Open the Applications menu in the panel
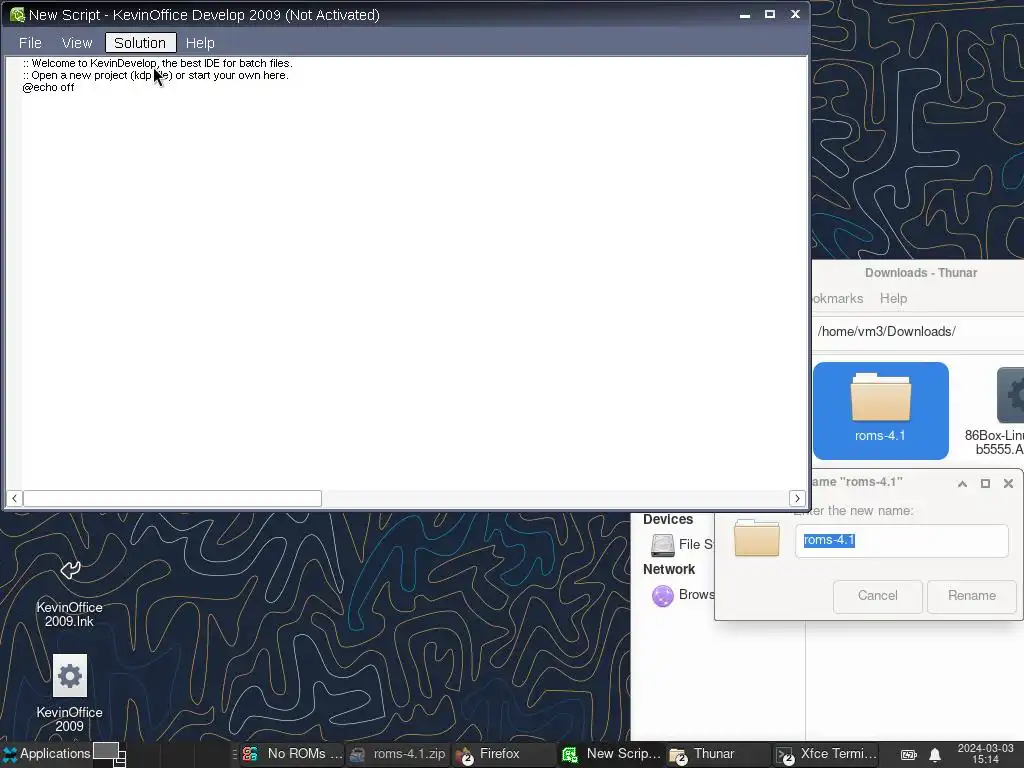The height and width of the screenshot is (768, 1024). pyautogui.click(x=46, y=754)
